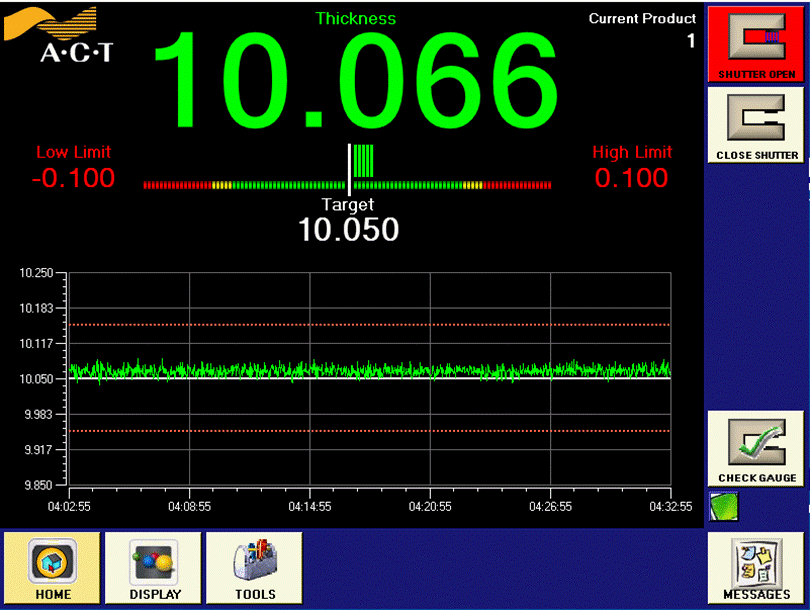Click the Shutter Open status button

756,44
